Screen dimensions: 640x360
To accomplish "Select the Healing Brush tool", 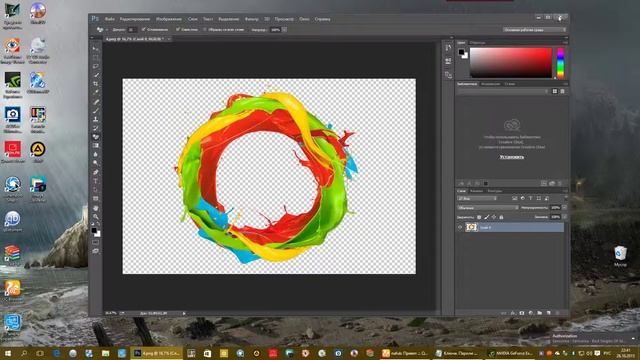I will coord(96,102).
